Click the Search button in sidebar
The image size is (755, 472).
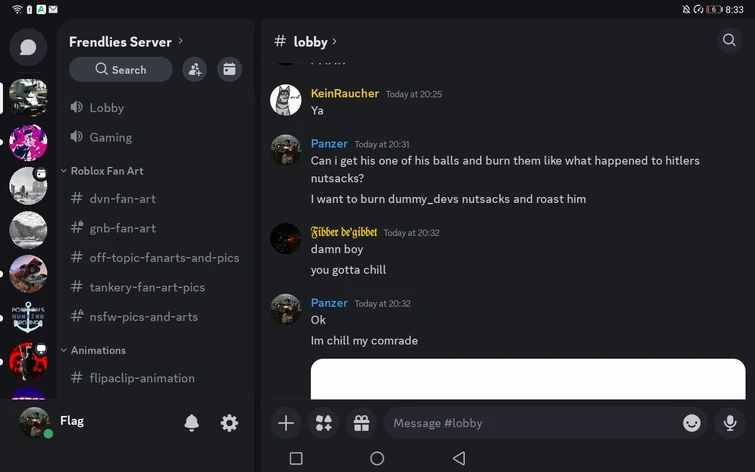click(x=121, y=69)
